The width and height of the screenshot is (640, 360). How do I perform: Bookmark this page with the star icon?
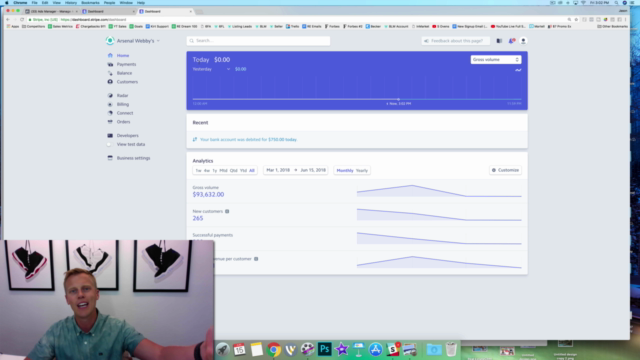click(x=576, y=19)
